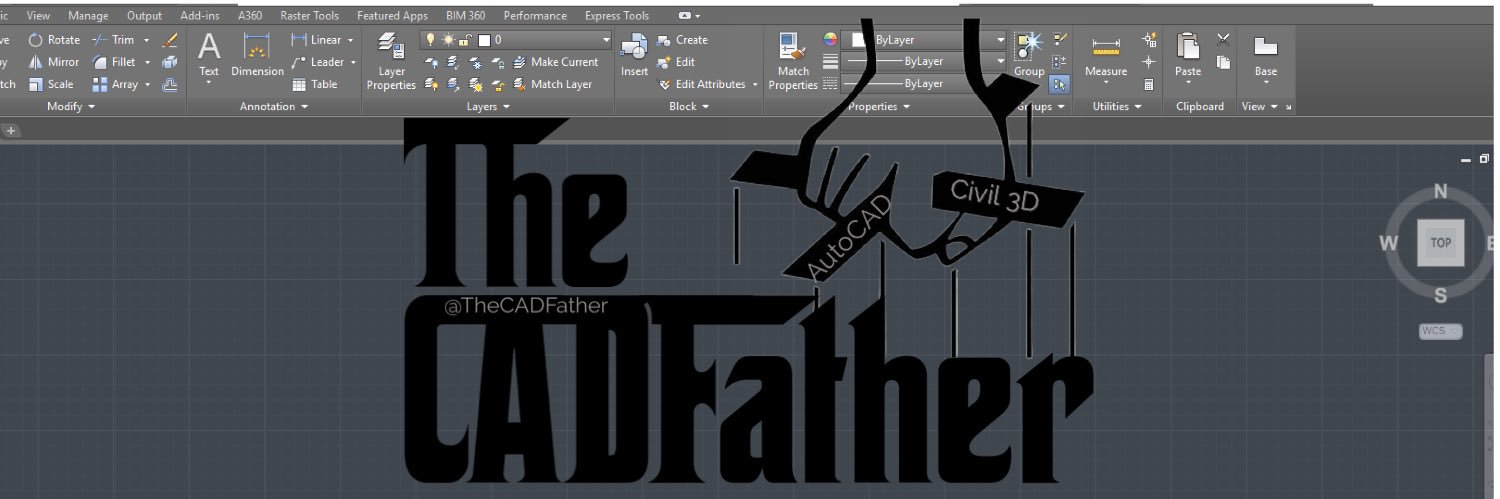The width and height of the screenshot is (1500, 499).
Task: Toggle layer 0 freeze sun icon
Action: 448,40
